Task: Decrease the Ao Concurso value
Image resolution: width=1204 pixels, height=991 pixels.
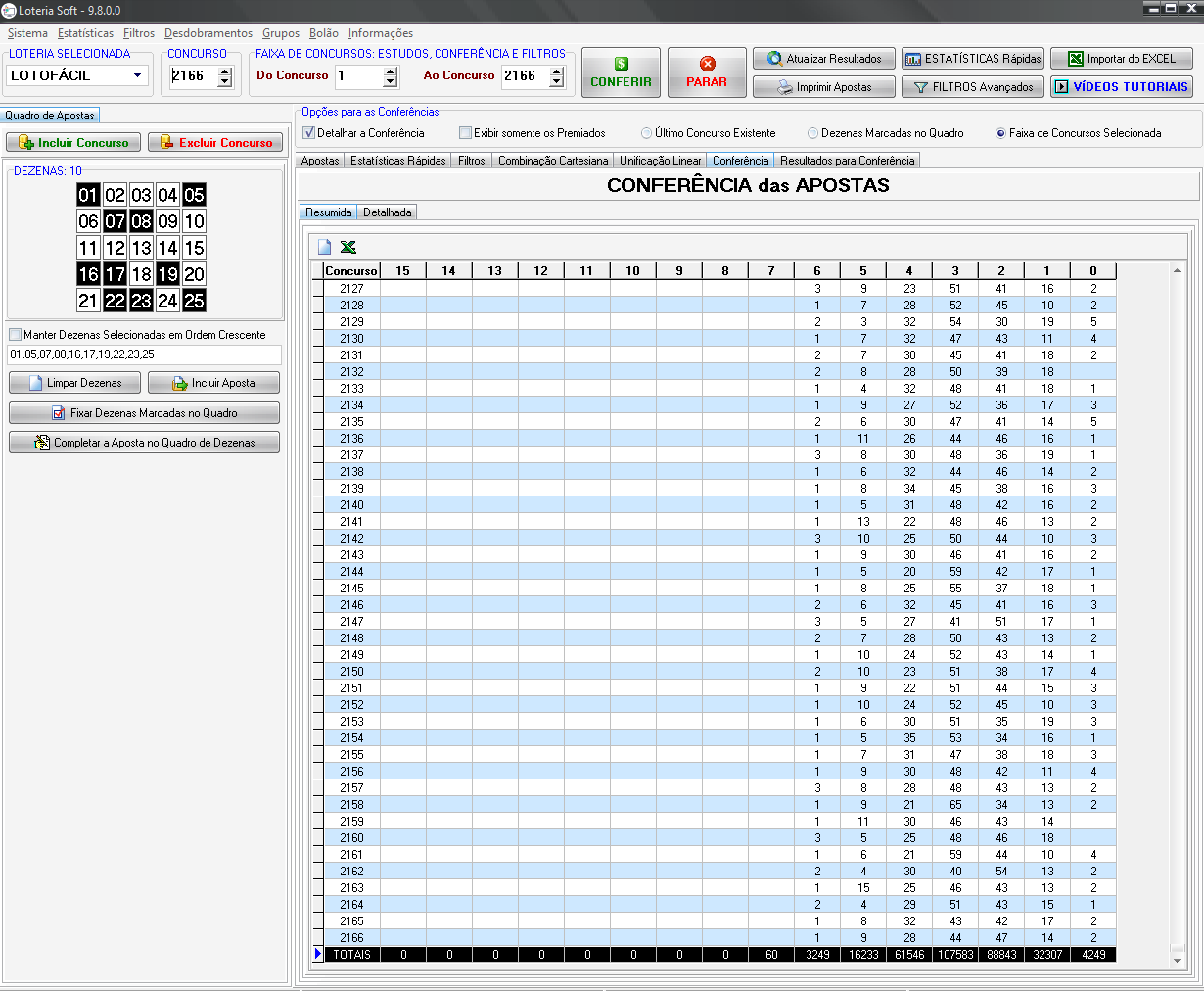Action: pyautogui.click(x=557, y=81)
